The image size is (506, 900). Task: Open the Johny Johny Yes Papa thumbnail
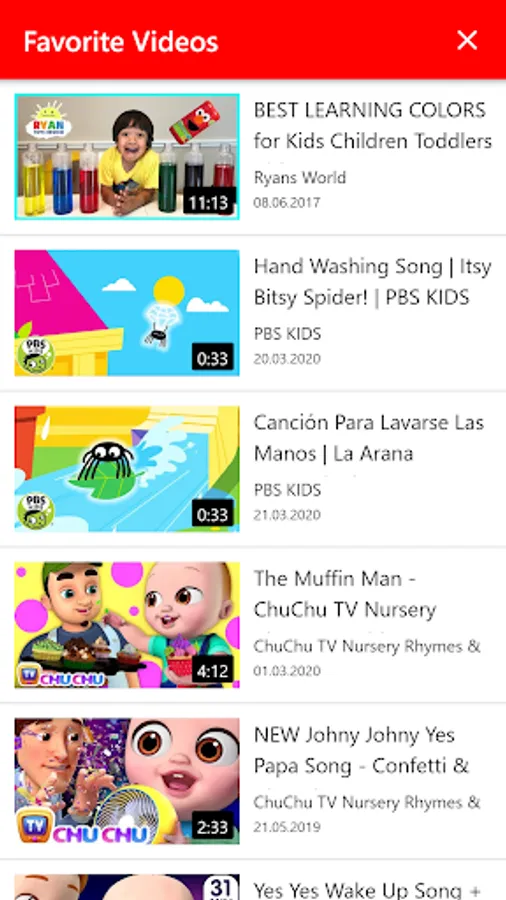(127, 781)
